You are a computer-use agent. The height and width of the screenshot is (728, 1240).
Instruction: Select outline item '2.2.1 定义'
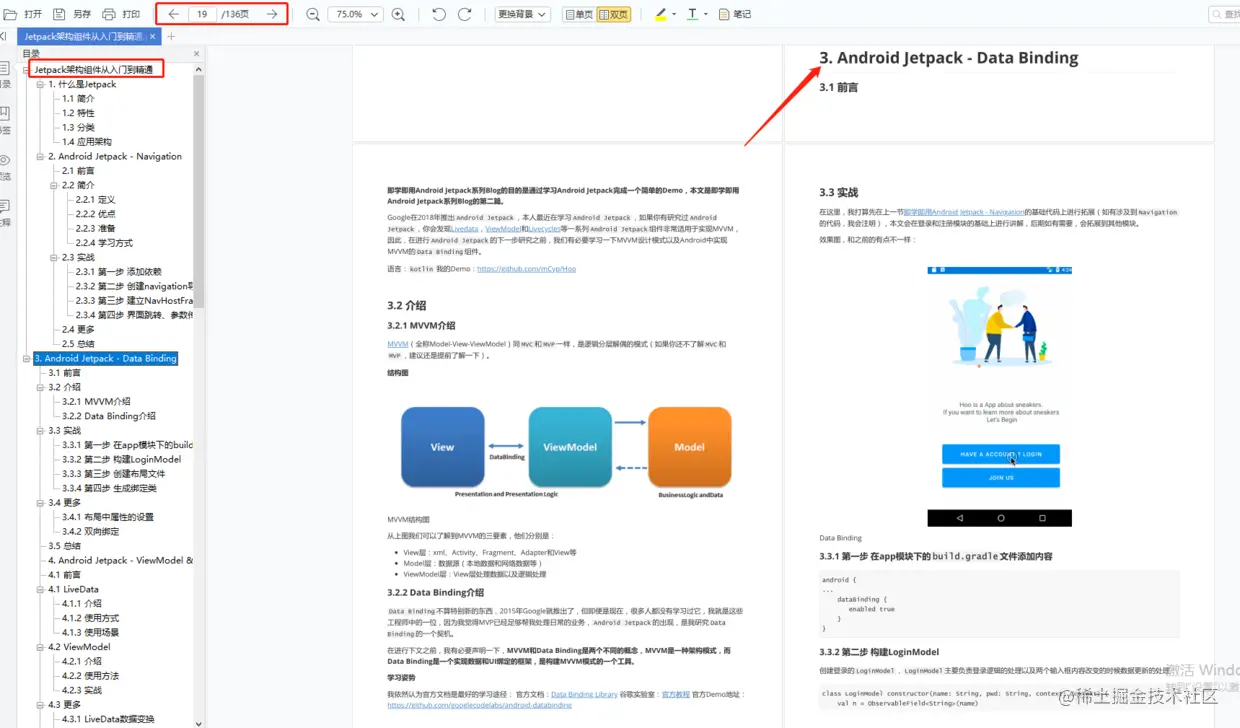pos(95,199)
